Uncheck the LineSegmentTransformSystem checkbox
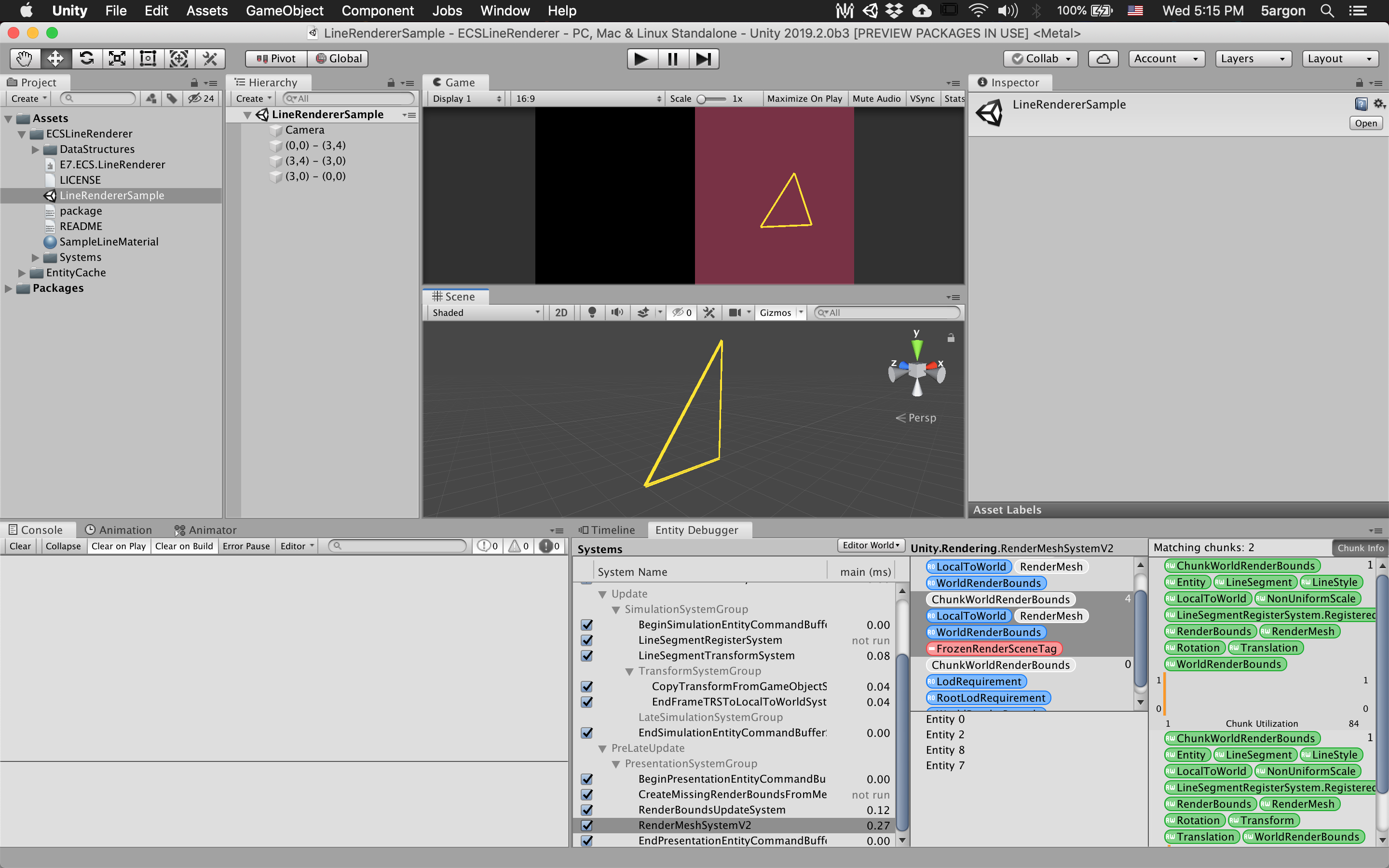This screenshot has height=868, width=1389. coord(586,656)
